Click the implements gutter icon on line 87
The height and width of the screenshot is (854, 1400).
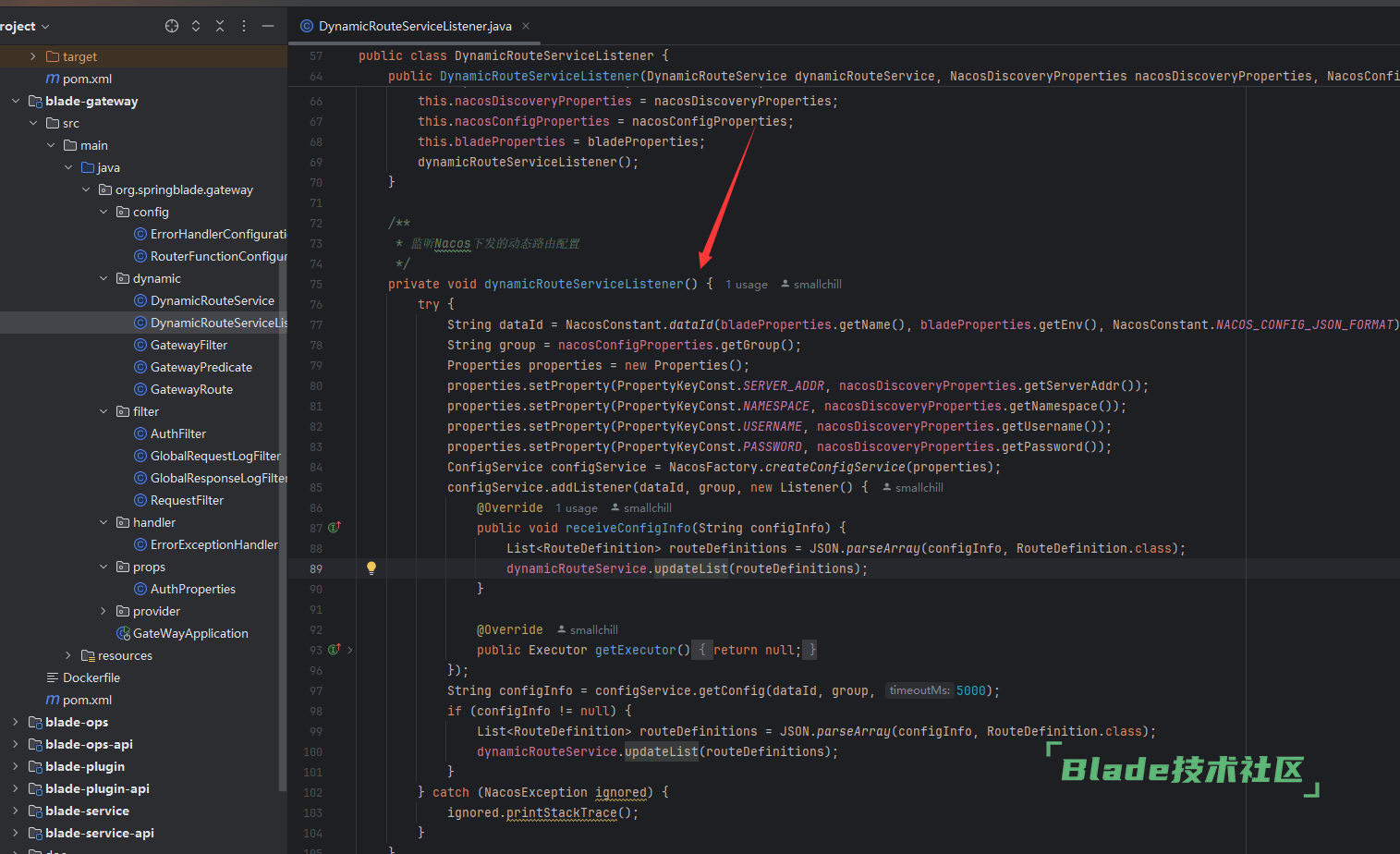point(335,528)
